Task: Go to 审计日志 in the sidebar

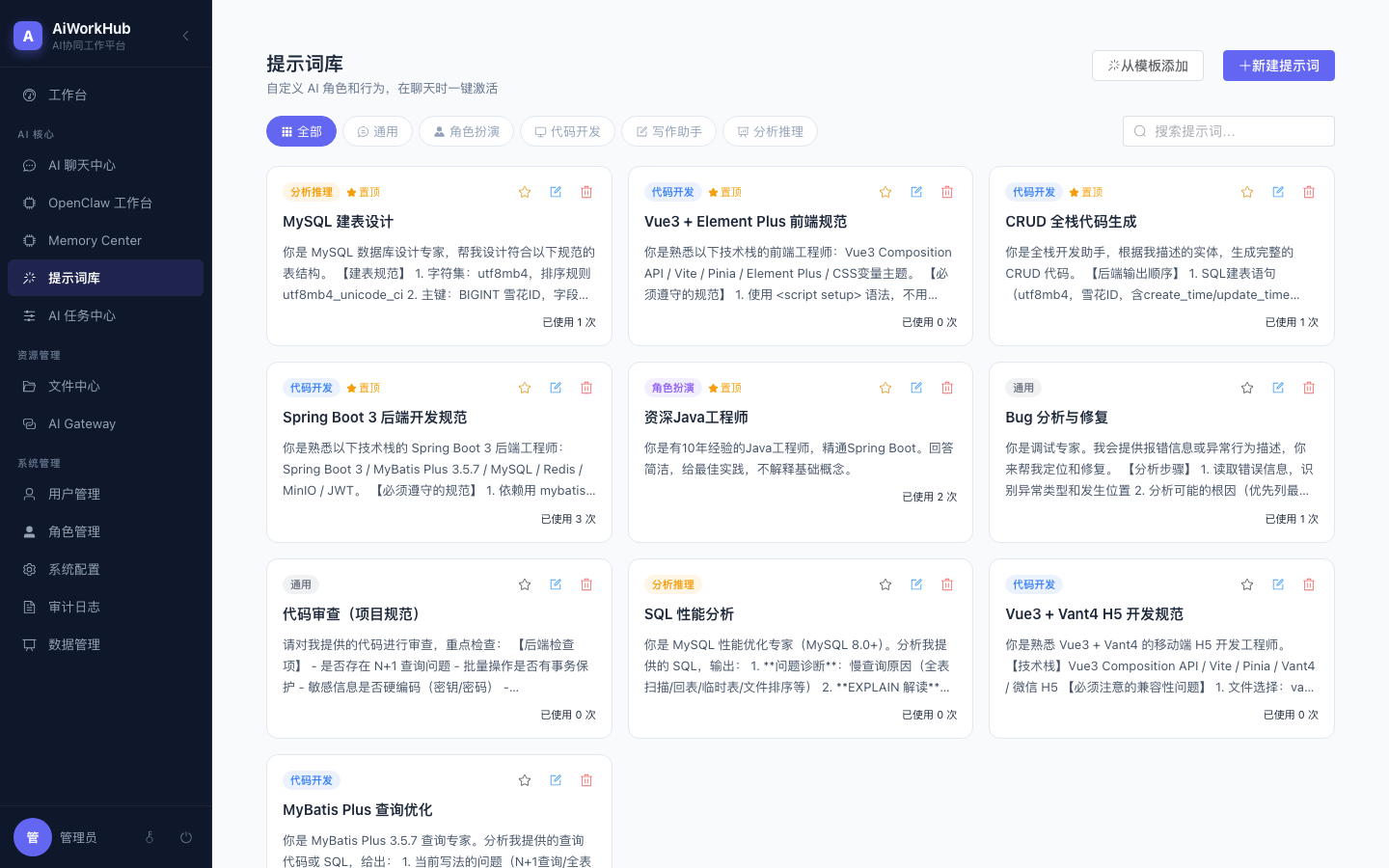Action: tap(105, 607)
